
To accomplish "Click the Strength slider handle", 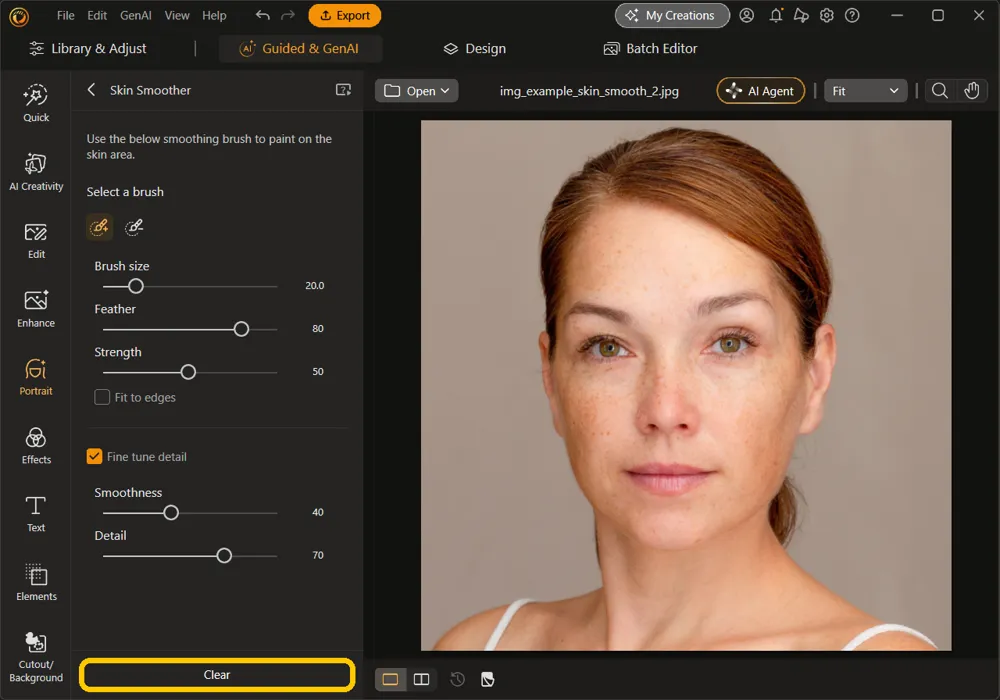I will click(188, 372).
